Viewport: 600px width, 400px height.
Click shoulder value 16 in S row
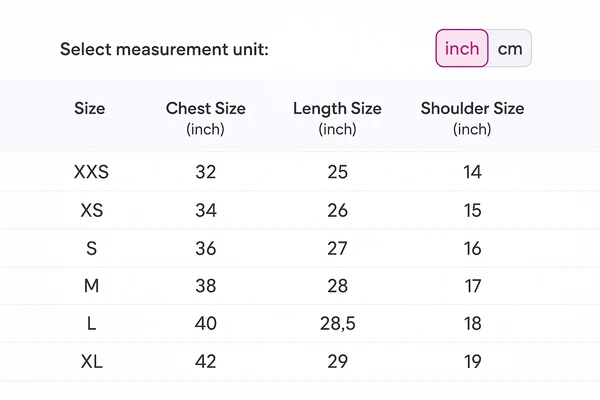pyautogui.click(x=473, y=248)
